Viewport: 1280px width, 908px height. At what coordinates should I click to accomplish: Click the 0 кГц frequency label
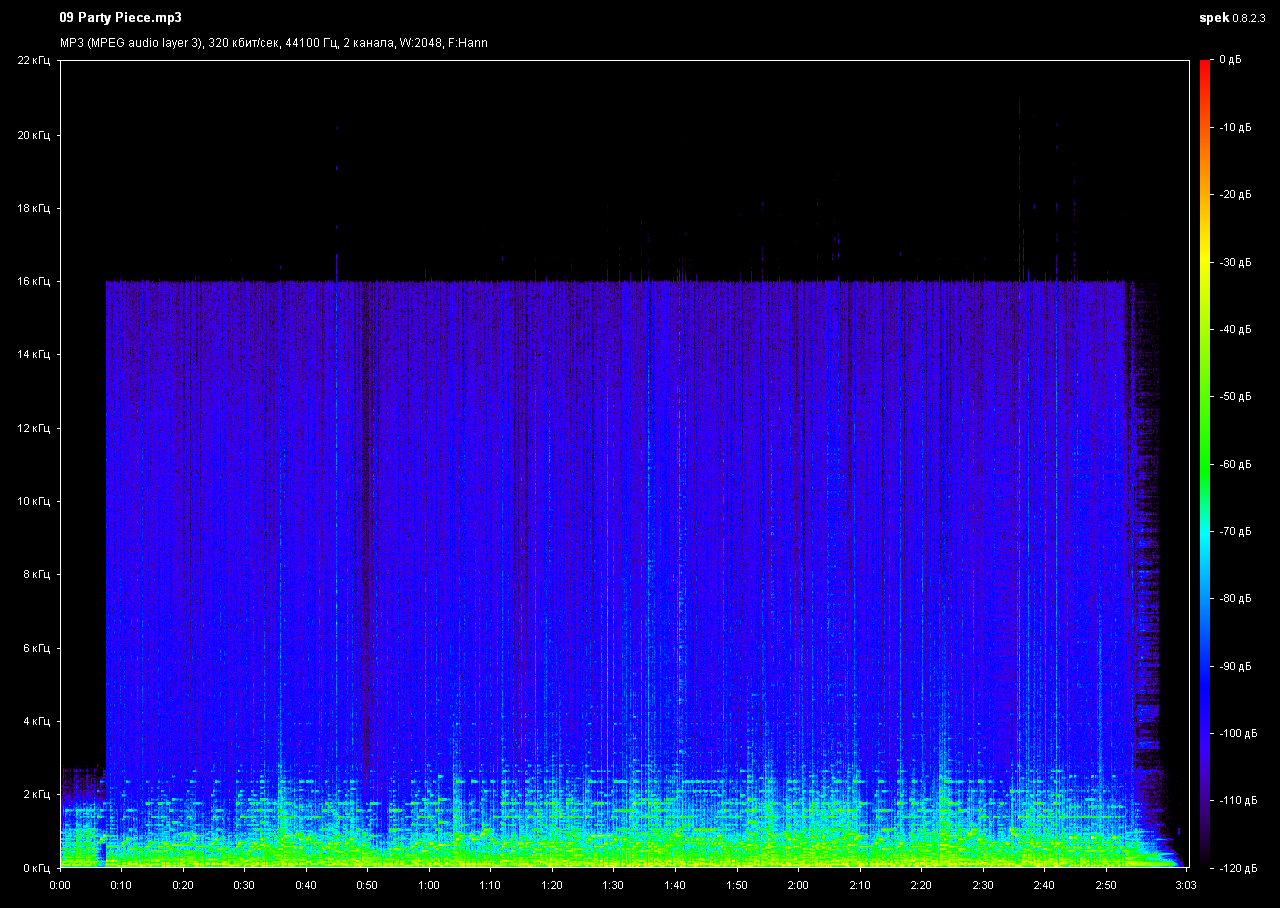coord(36,868)
